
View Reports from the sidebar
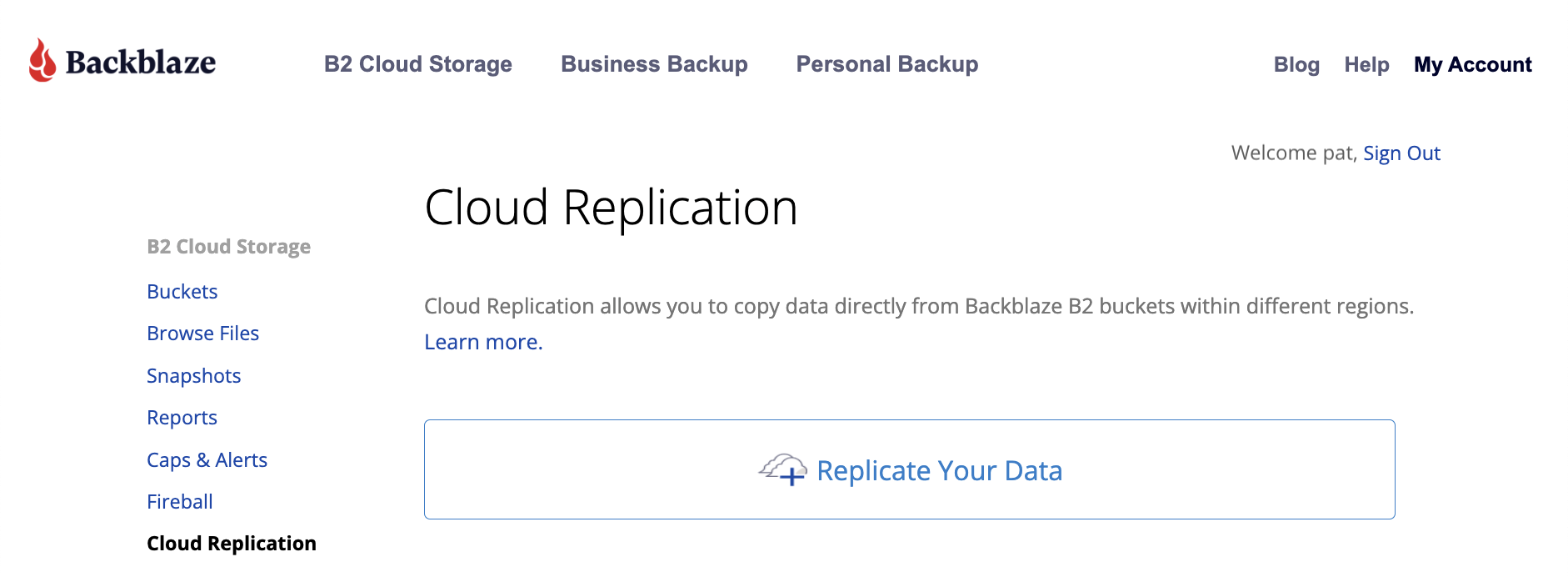pyautogui.click(x=182, y=418)
